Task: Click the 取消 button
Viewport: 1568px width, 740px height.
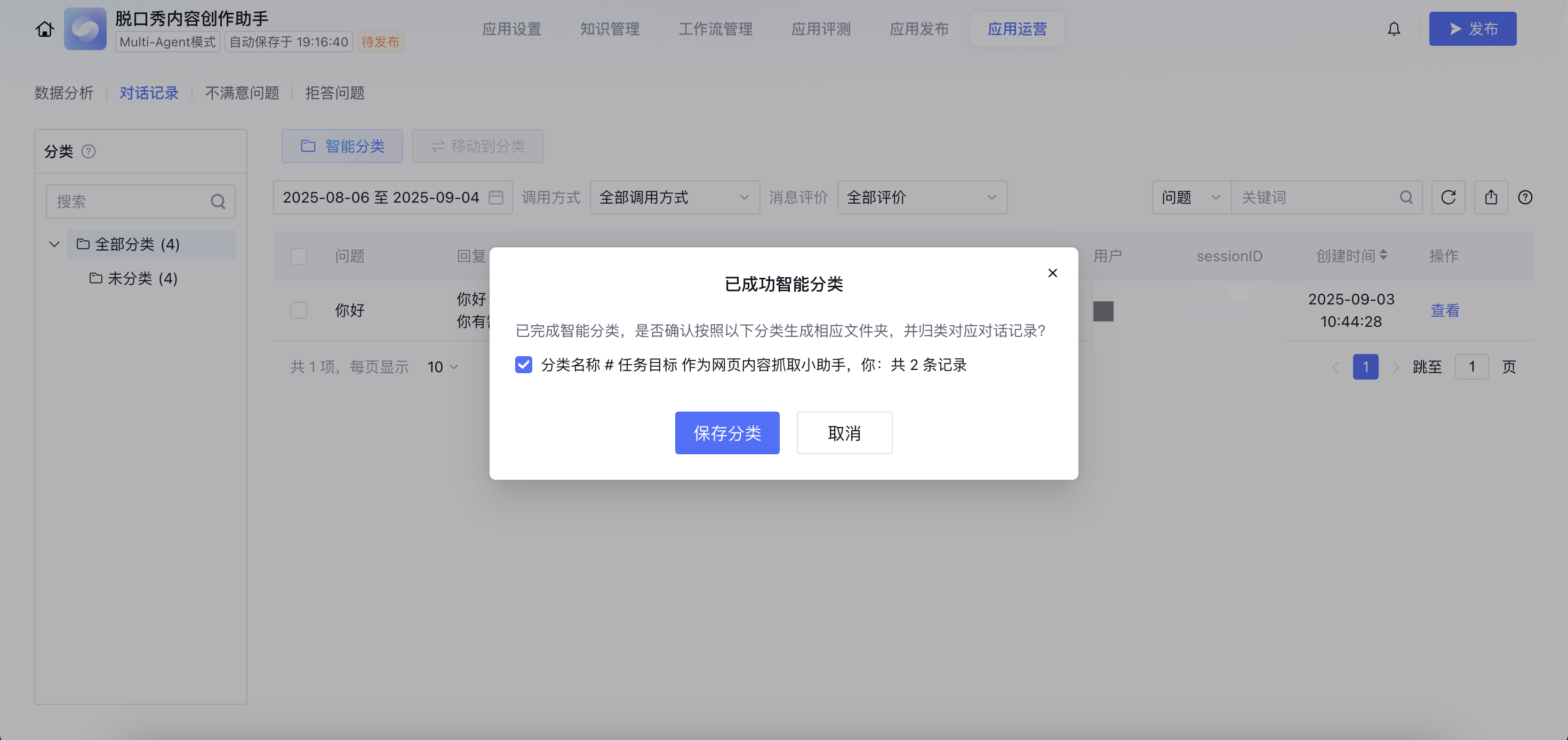Action: coord(844,433)
